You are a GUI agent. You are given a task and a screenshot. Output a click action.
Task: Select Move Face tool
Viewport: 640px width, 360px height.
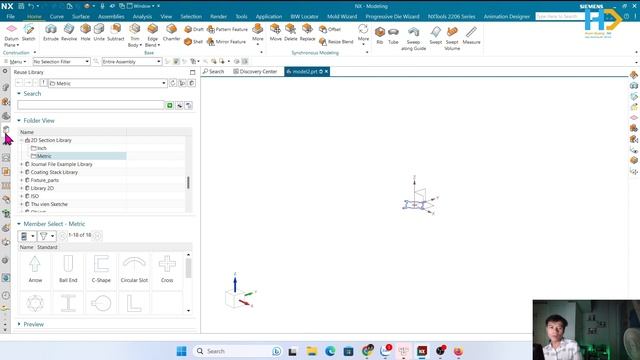pyautogui.click(x=276, y=33)
